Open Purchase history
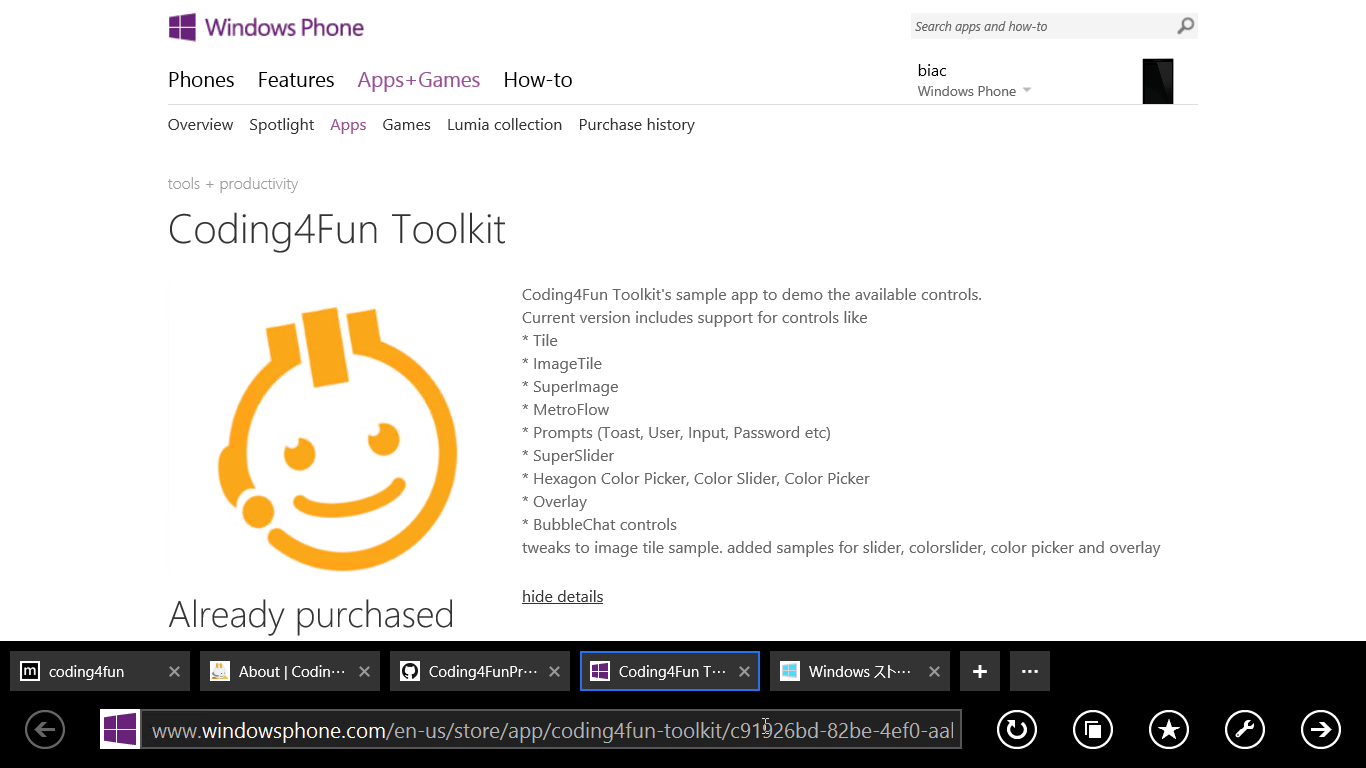The width and height of the screenshot is (1366, 768). (x=636, y=124)
